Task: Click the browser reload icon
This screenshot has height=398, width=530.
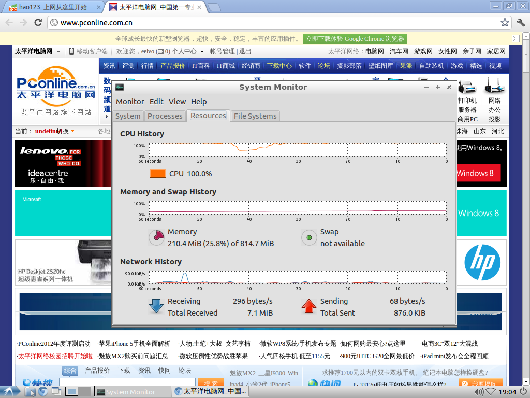Action: coord(38,23)
